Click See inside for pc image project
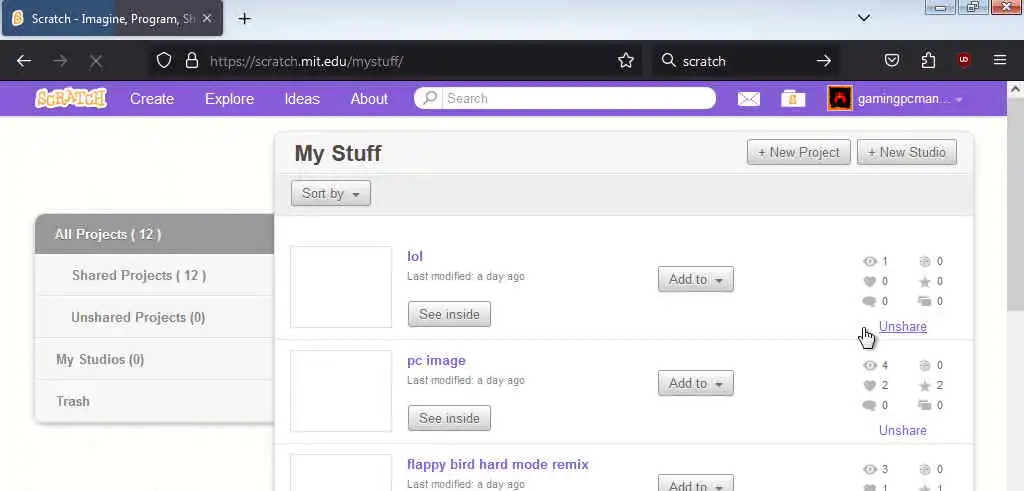This screenshot has height=491, width=1024. click(x=449, y=418)
